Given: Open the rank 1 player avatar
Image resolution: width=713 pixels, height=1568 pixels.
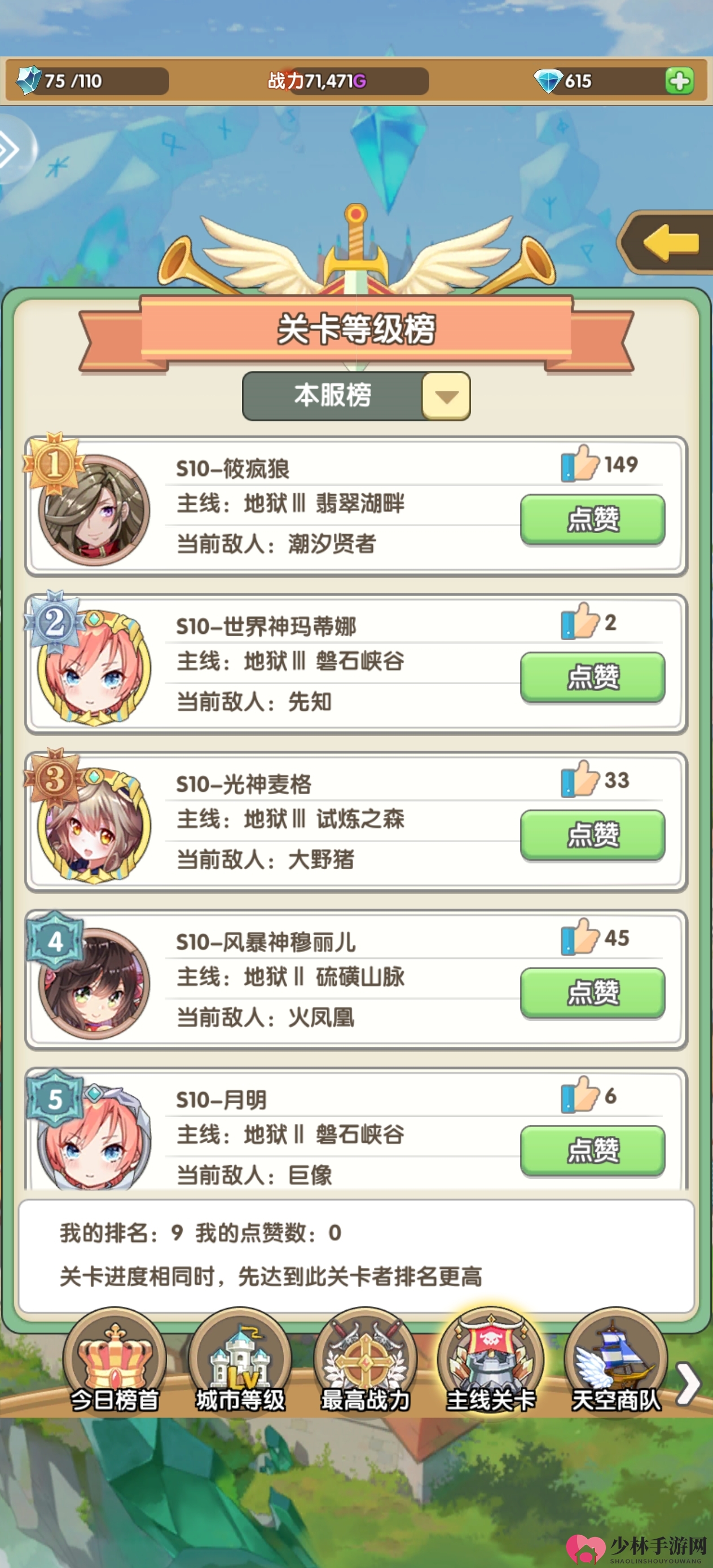Looking at the screenshot, I should pos(94,510).
